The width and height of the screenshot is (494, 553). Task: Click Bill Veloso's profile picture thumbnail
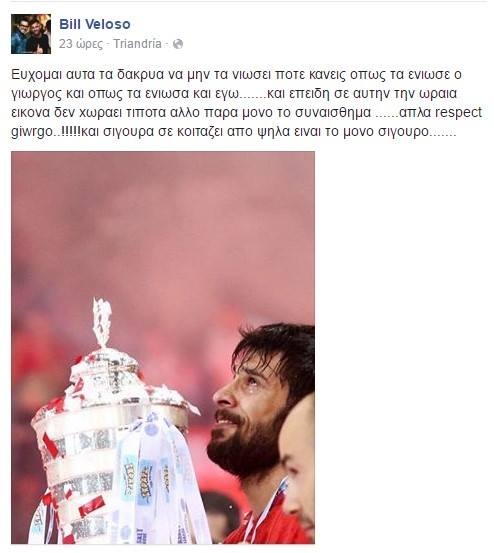pos(31,34)
